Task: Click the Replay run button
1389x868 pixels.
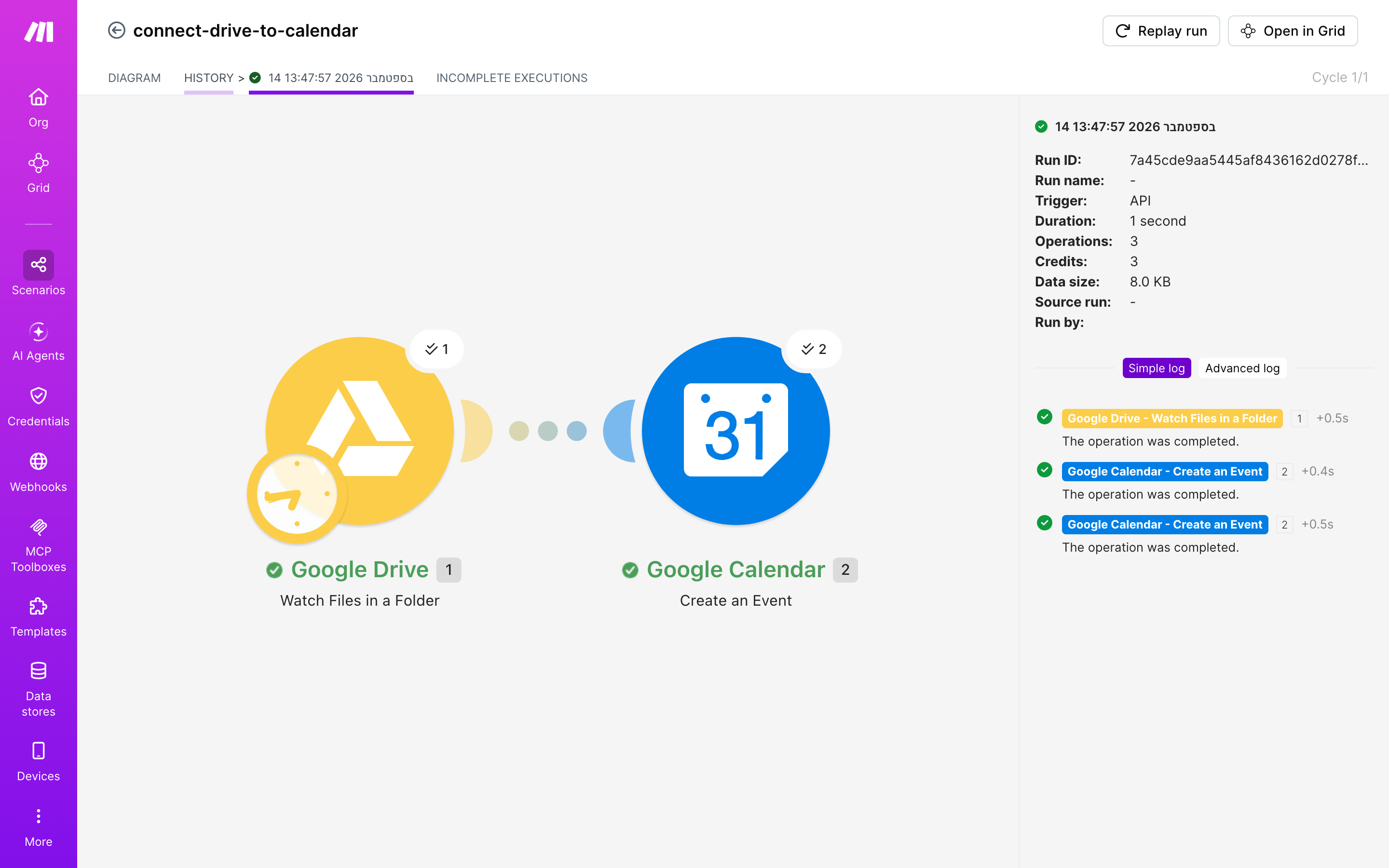Action: 1161,31
